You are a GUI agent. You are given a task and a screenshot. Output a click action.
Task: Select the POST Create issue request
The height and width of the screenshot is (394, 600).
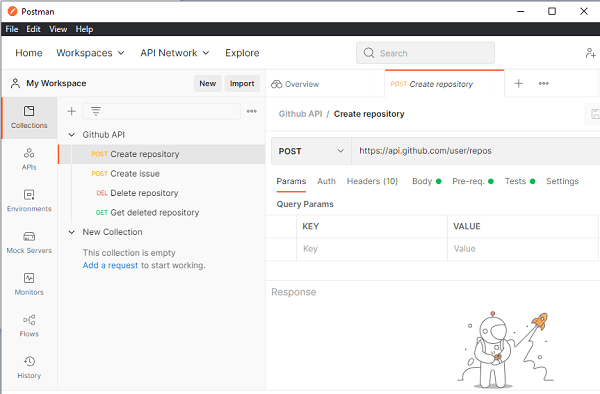pos(161,174)
